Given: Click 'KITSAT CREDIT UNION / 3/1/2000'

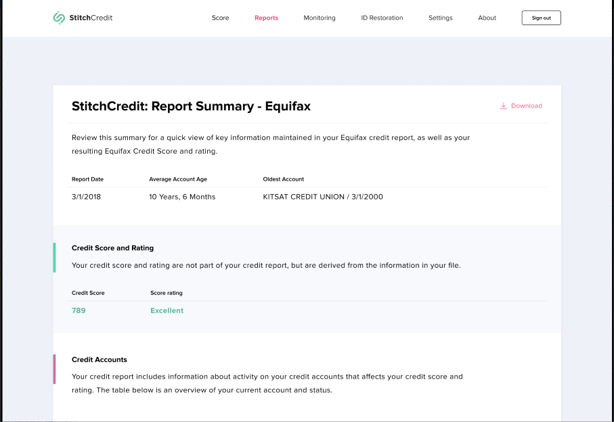Looking at the screenshot, I should coord(323,197).
